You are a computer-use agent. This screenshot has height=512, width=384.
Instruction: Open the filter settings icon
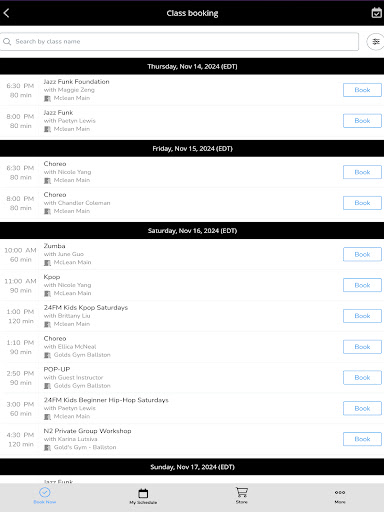[x=376, y=42]
